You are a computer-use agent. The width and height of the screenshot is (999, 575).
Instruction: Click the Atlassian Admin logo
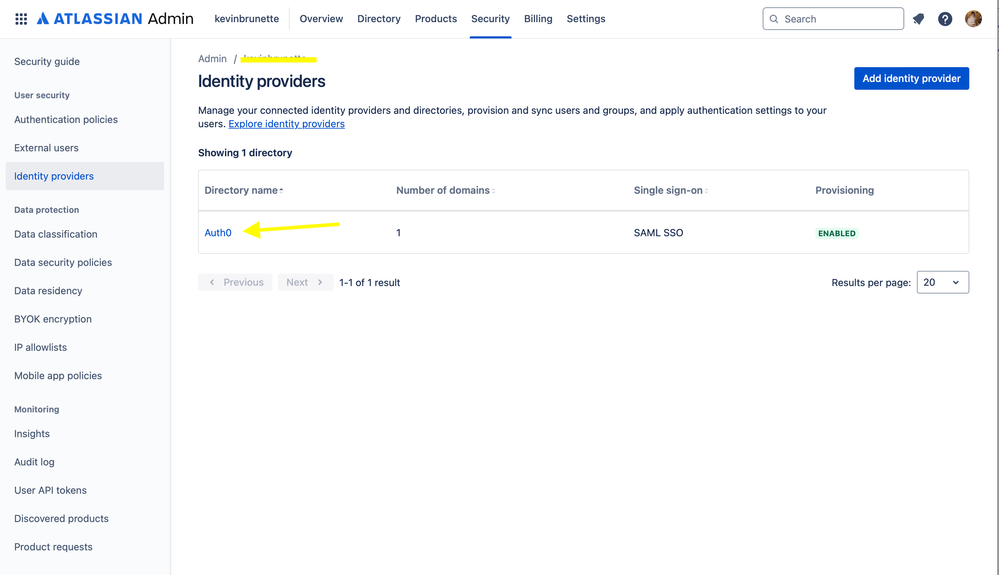tap(115, 19)
